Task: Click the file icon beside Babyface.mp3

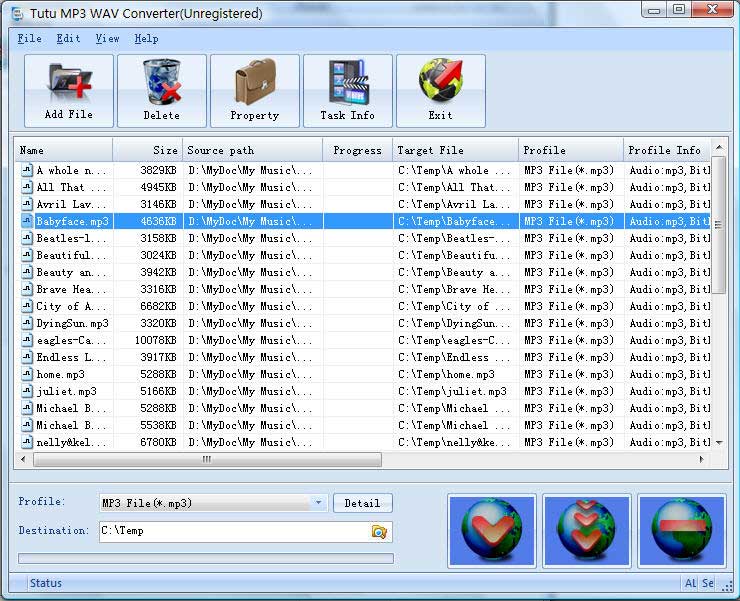Action: point(27,221)
